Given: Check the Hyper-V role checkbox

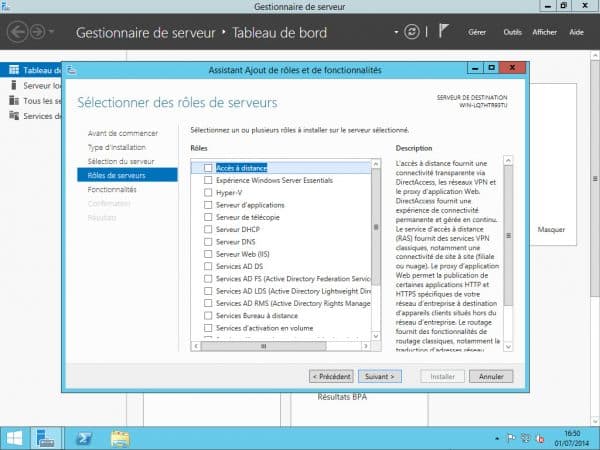Looking at the screenshot, I should [208, 192].
